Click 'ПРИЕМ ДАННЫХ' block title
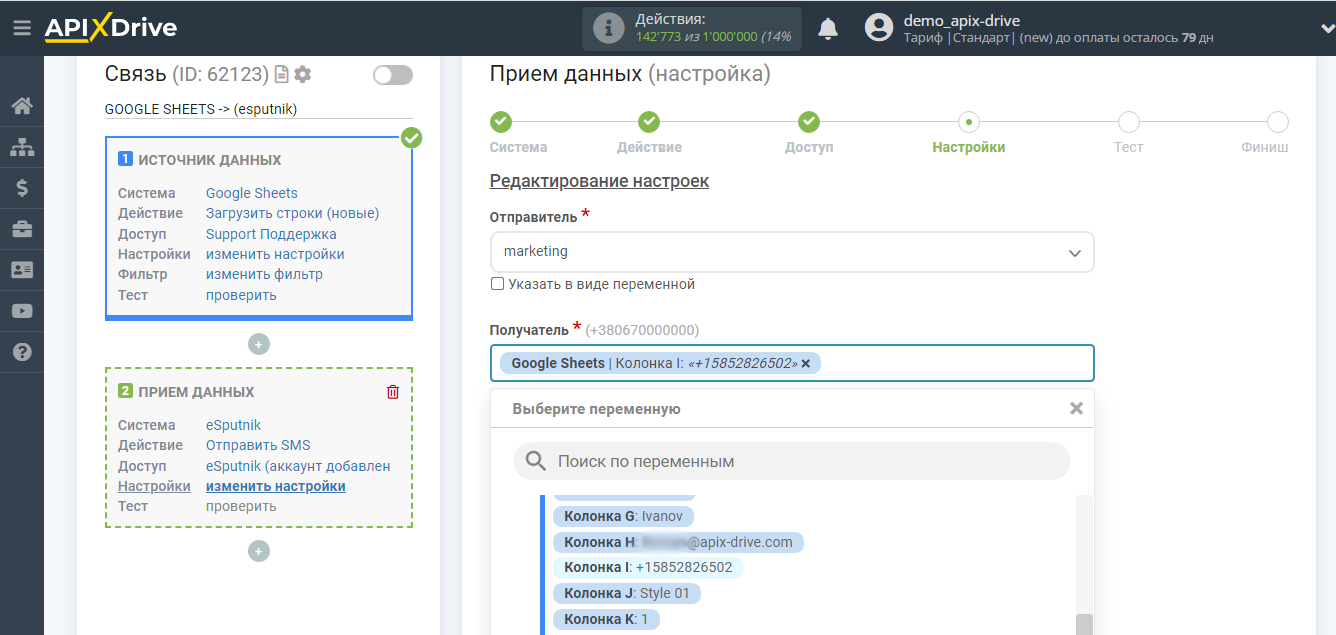 coord(196,392)
